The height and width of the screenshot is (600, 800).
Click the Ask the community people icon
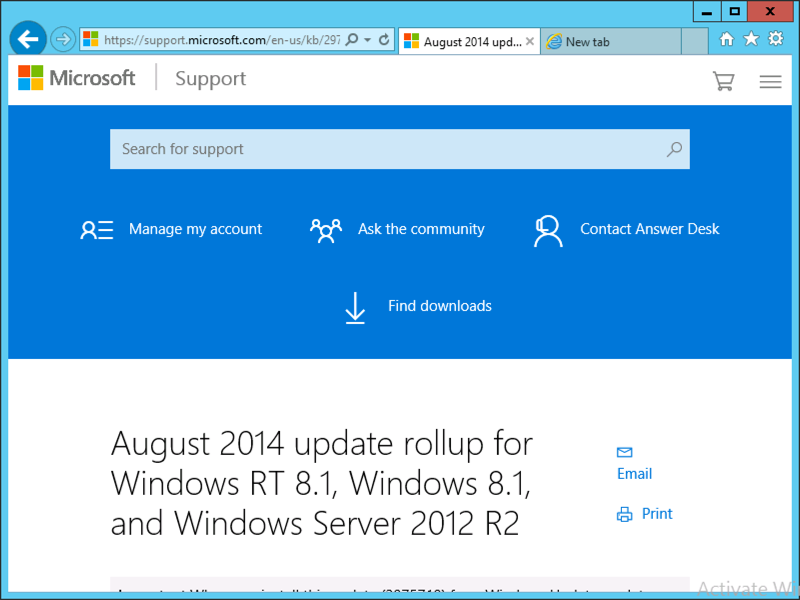point(326,230)
